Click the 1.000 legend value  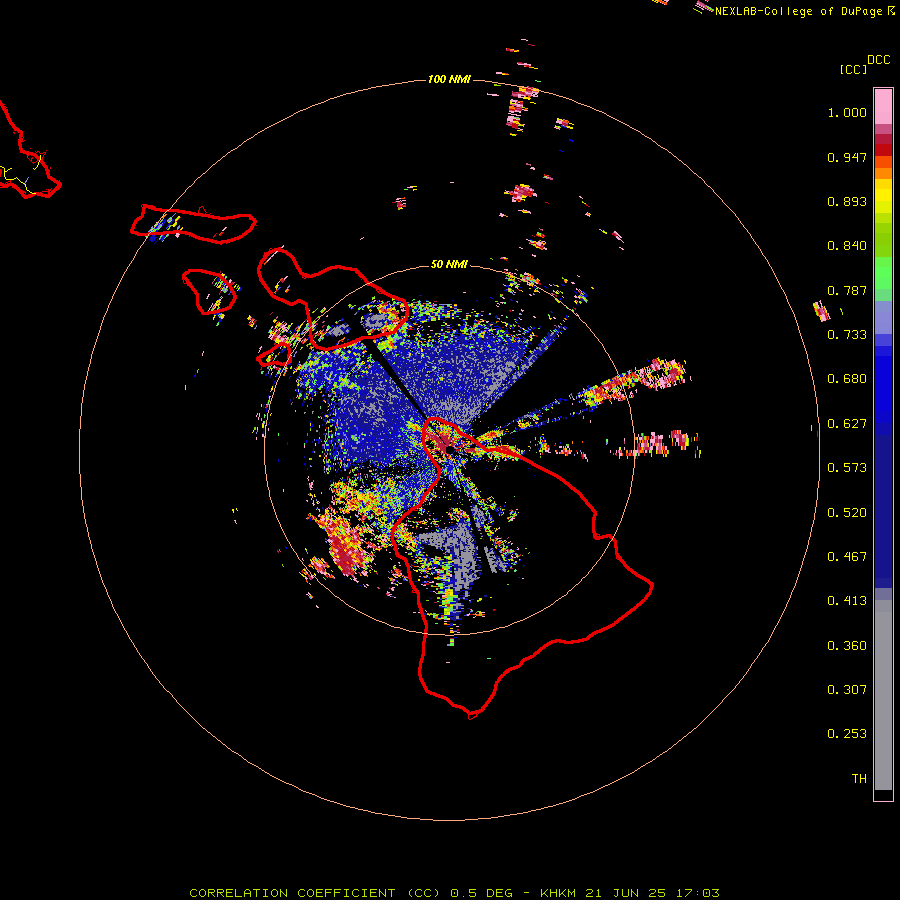click(x=847, y=112)
